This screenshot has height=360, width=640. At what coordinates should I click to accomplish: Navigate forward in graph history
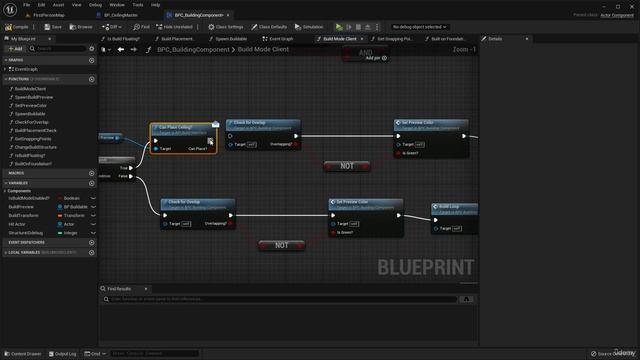[x=133, y=49]
